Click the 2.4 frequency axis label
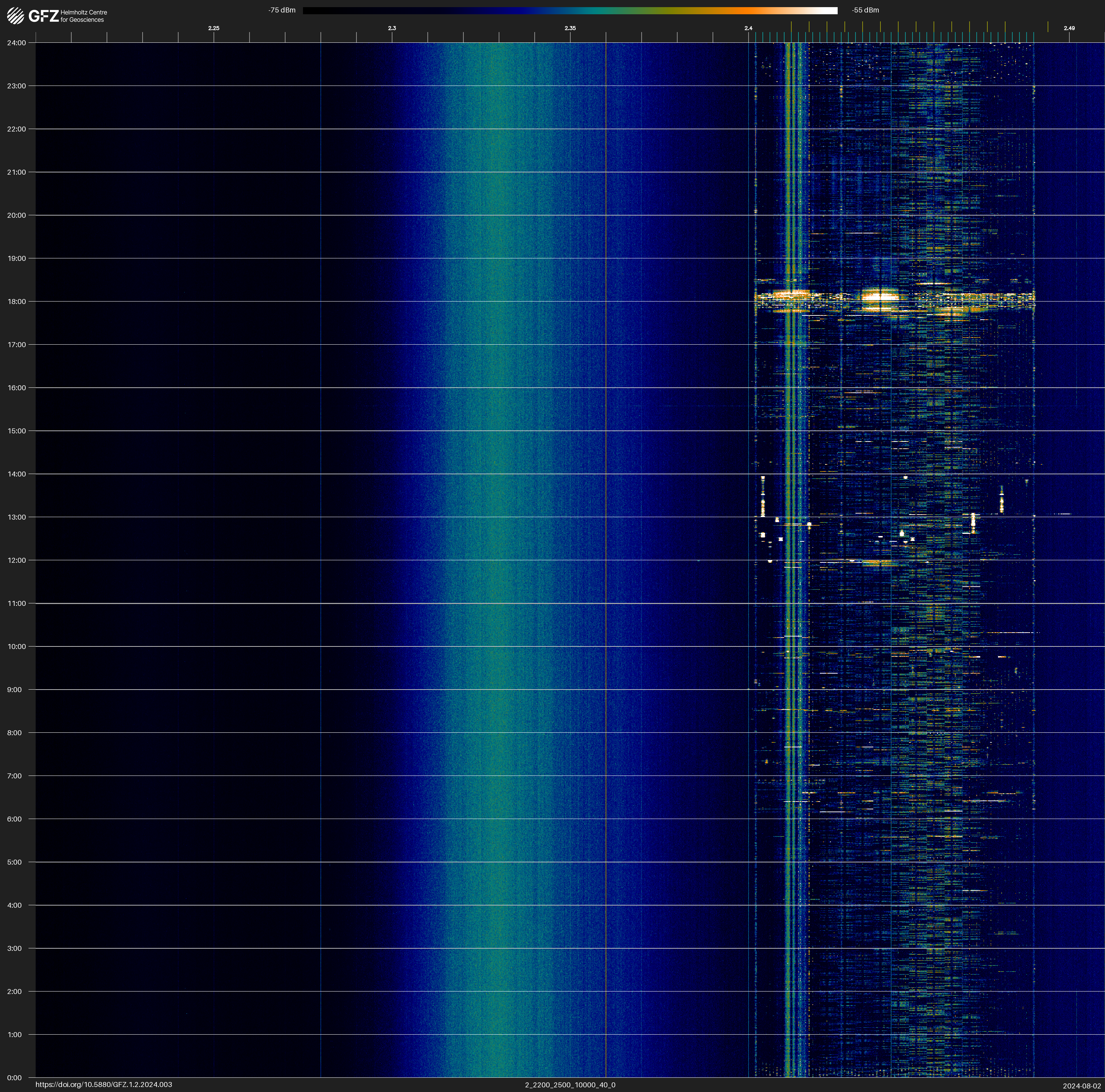 point(748,28)
